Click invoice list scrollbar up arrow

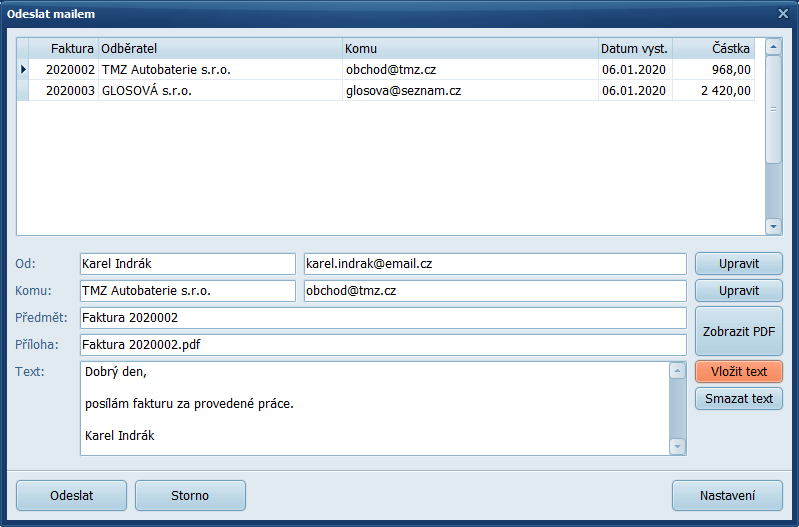(x=774, y=47)
